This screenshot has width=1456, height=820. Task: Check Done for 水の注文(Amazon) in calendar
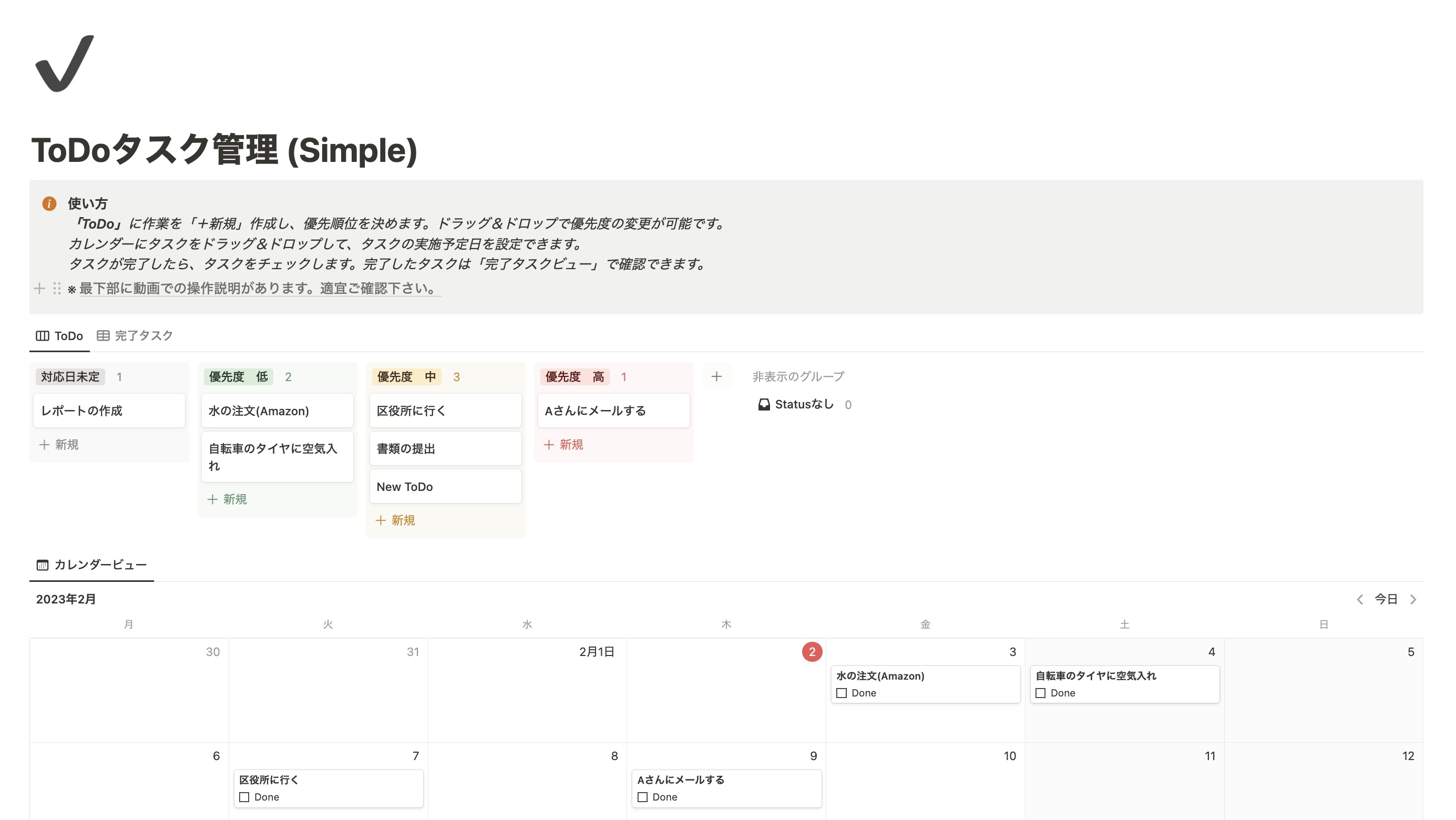click(842, 693)
